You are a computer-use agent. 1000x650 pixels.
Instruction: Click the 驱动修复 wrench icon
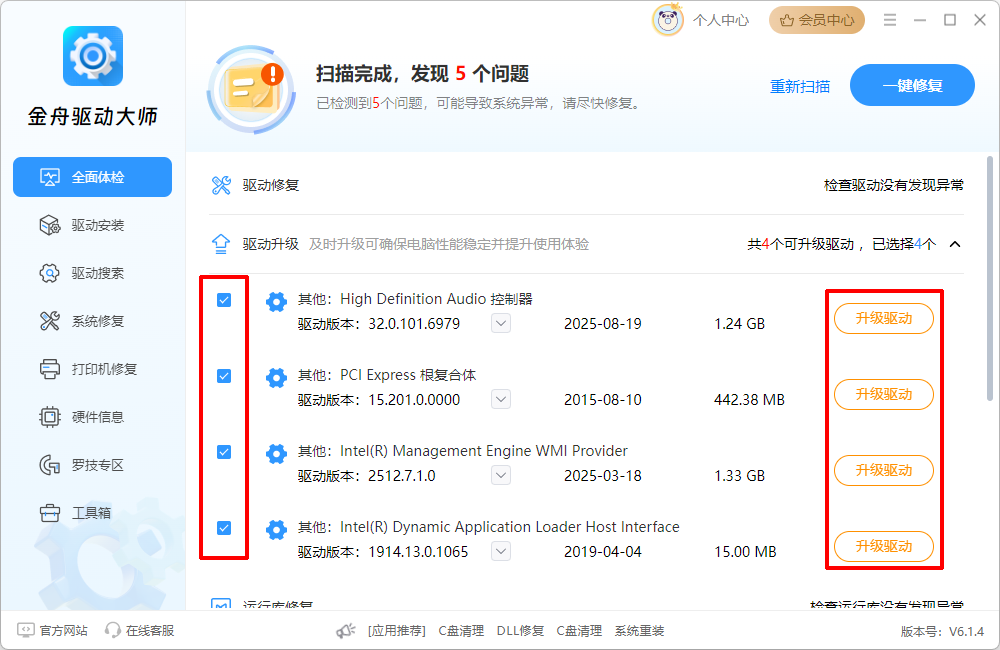[221, 185]
